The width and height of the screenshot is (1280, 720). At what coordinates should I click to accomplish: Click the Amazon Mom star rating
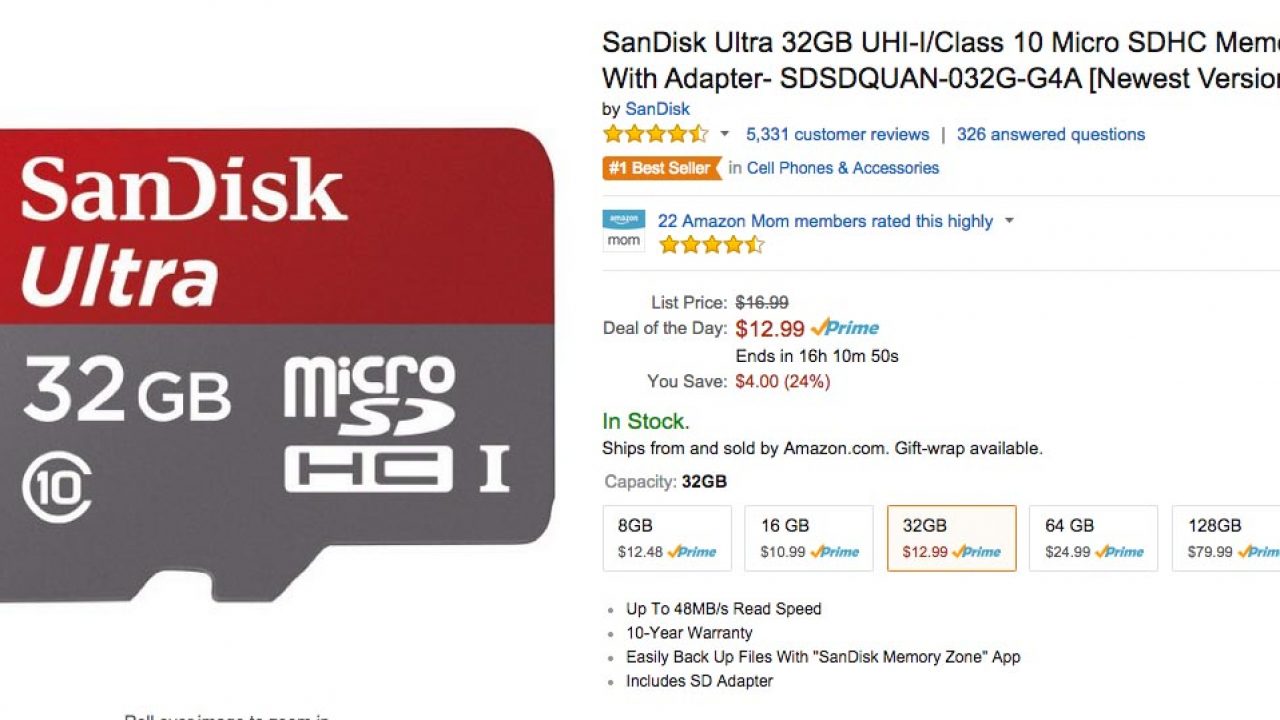coord(710,245)
